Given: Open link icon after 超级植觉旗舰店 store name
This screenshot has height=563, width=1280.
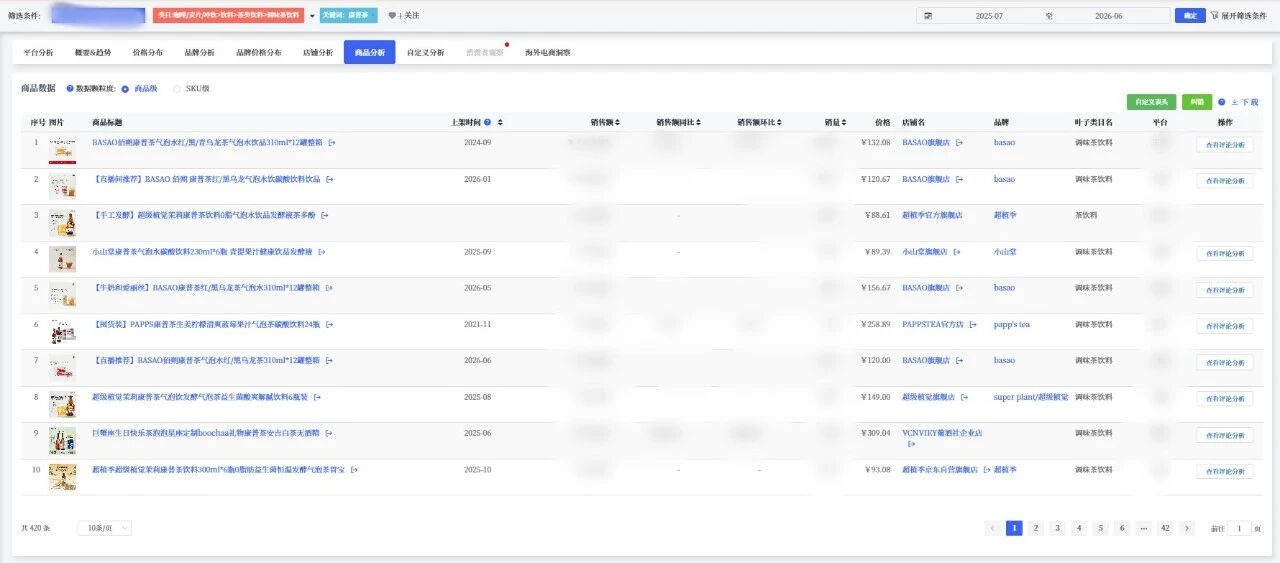Looking at the screenshot, I should 964,397.
